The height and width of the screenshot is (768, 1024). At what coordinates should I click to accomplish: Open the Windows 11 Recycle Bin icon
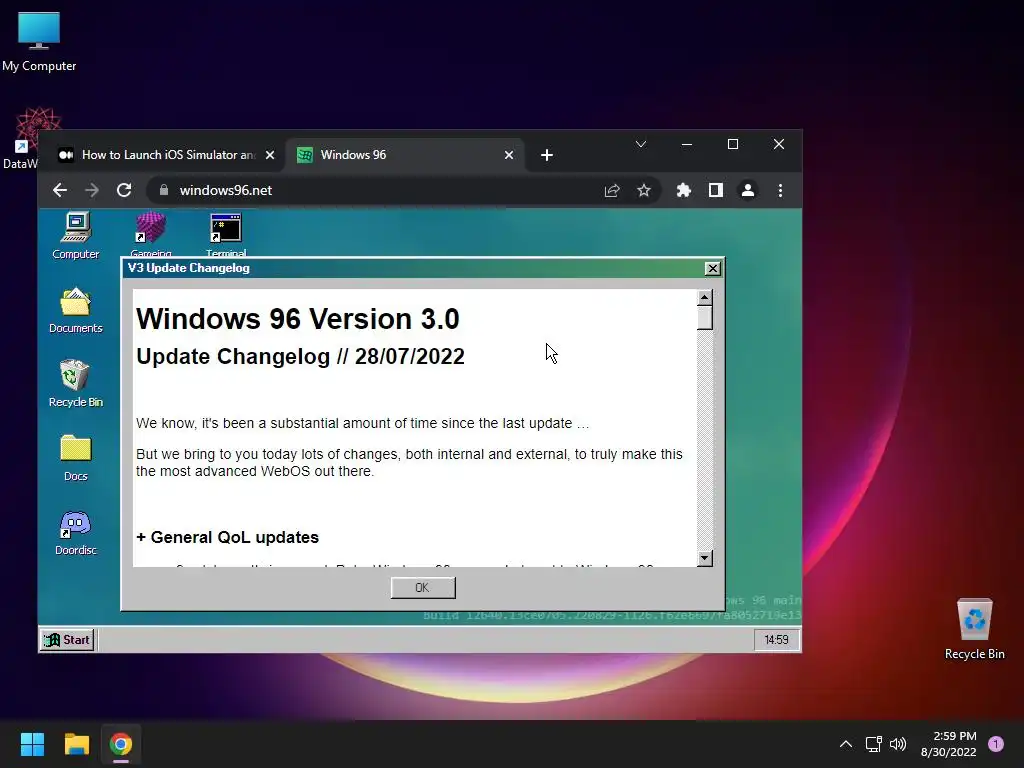point(974,628)
